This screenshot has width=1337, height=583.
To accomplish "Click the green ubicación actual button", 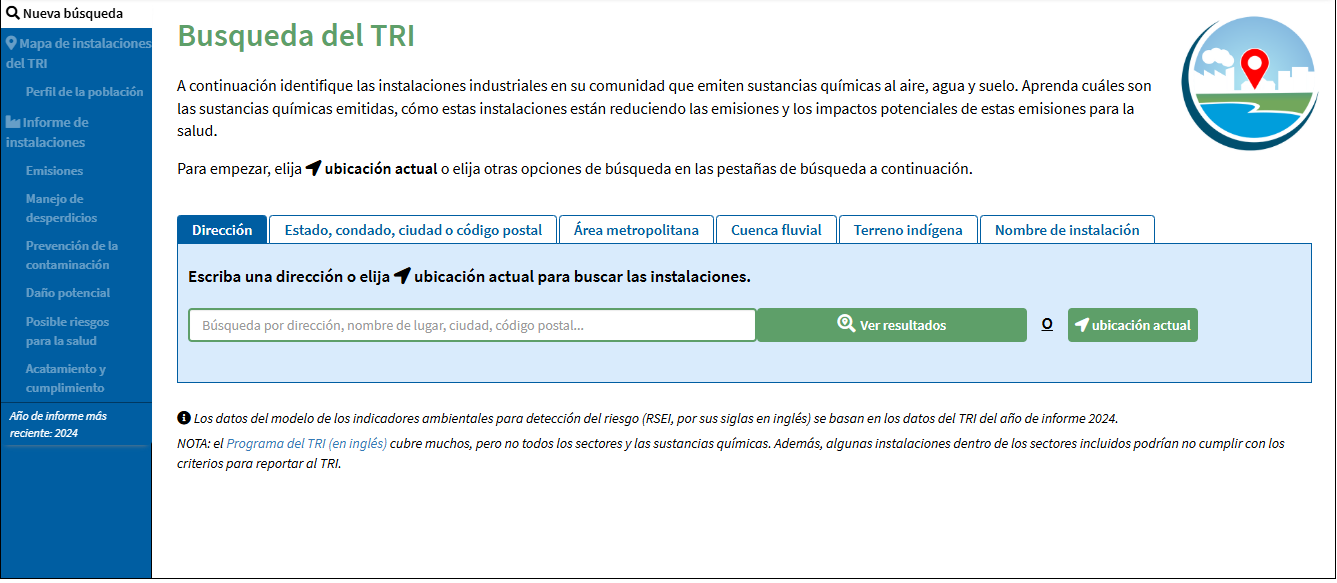I will pos(1133,325).
